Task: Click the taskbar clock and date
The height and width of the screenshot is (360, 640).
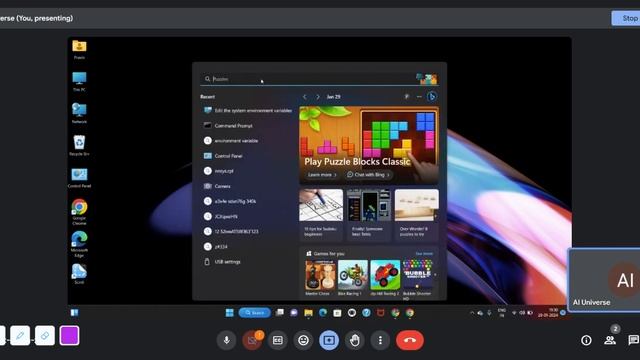Action: click(548, 313)
